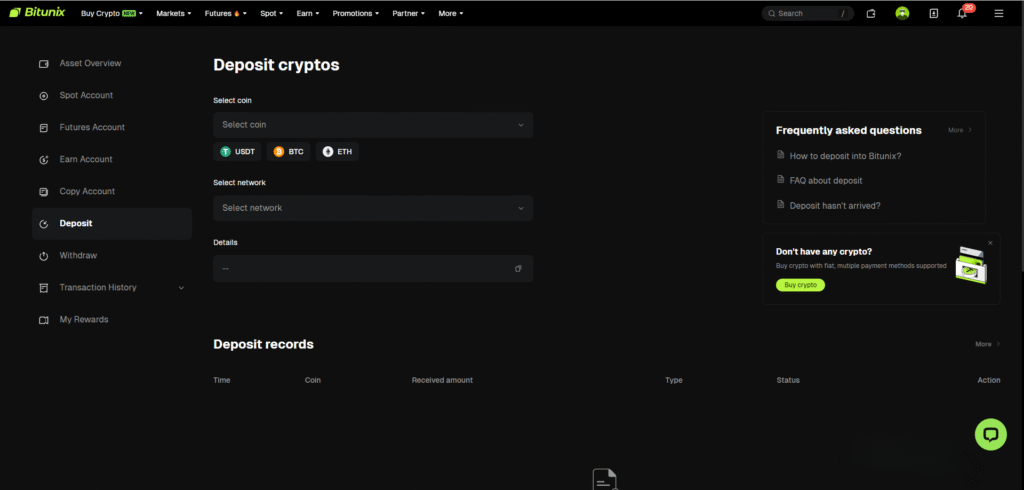Image resolution: width=1024 pixels, height=490 pixels.
Task: Open the hamburger menu icon
Action: point(998,14)
